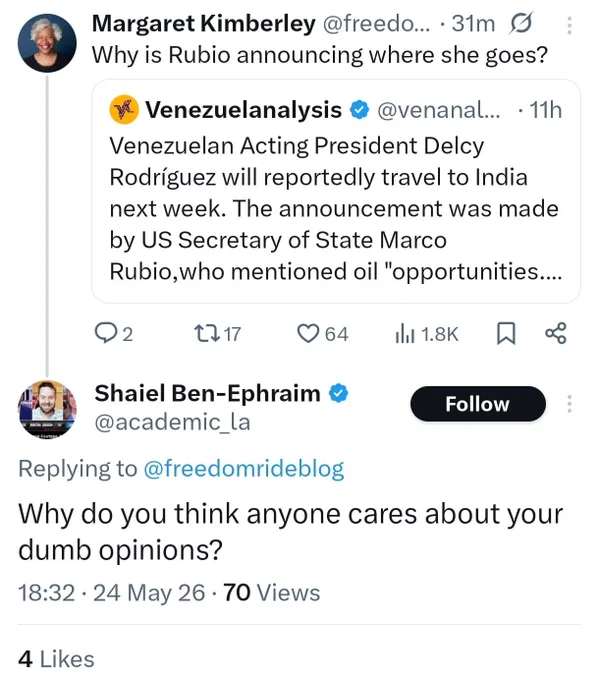Open @academic_la handle
The width and height of the screenshot is (599, 680).
click(x=173, y=422)
